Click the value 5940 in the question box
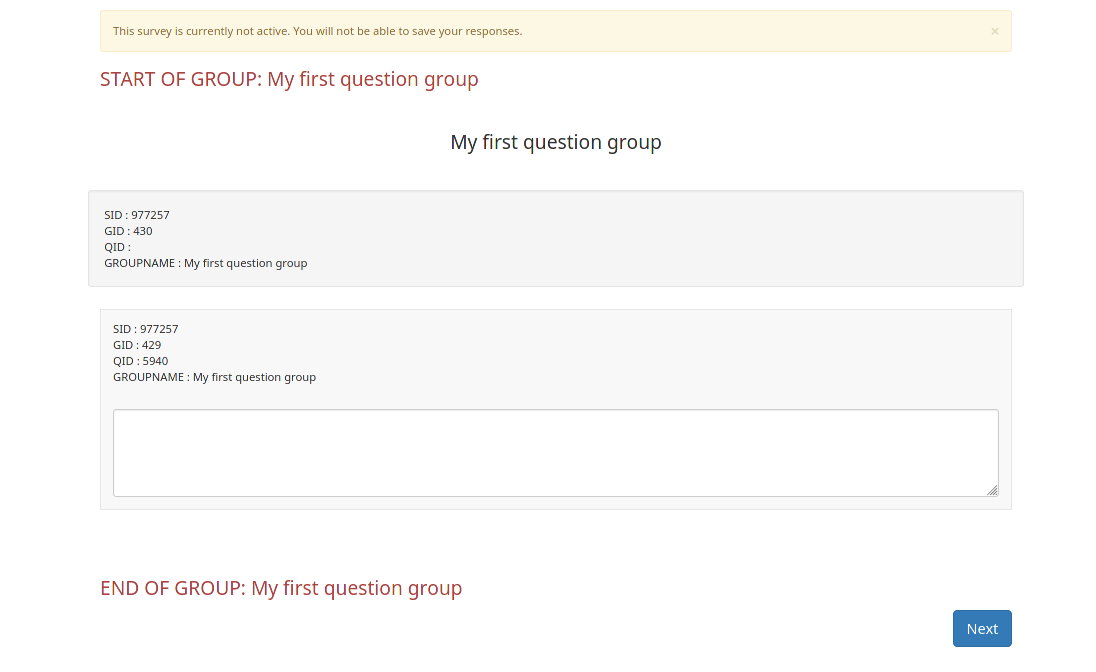The image size is (1096, 672). coord(155,361)
